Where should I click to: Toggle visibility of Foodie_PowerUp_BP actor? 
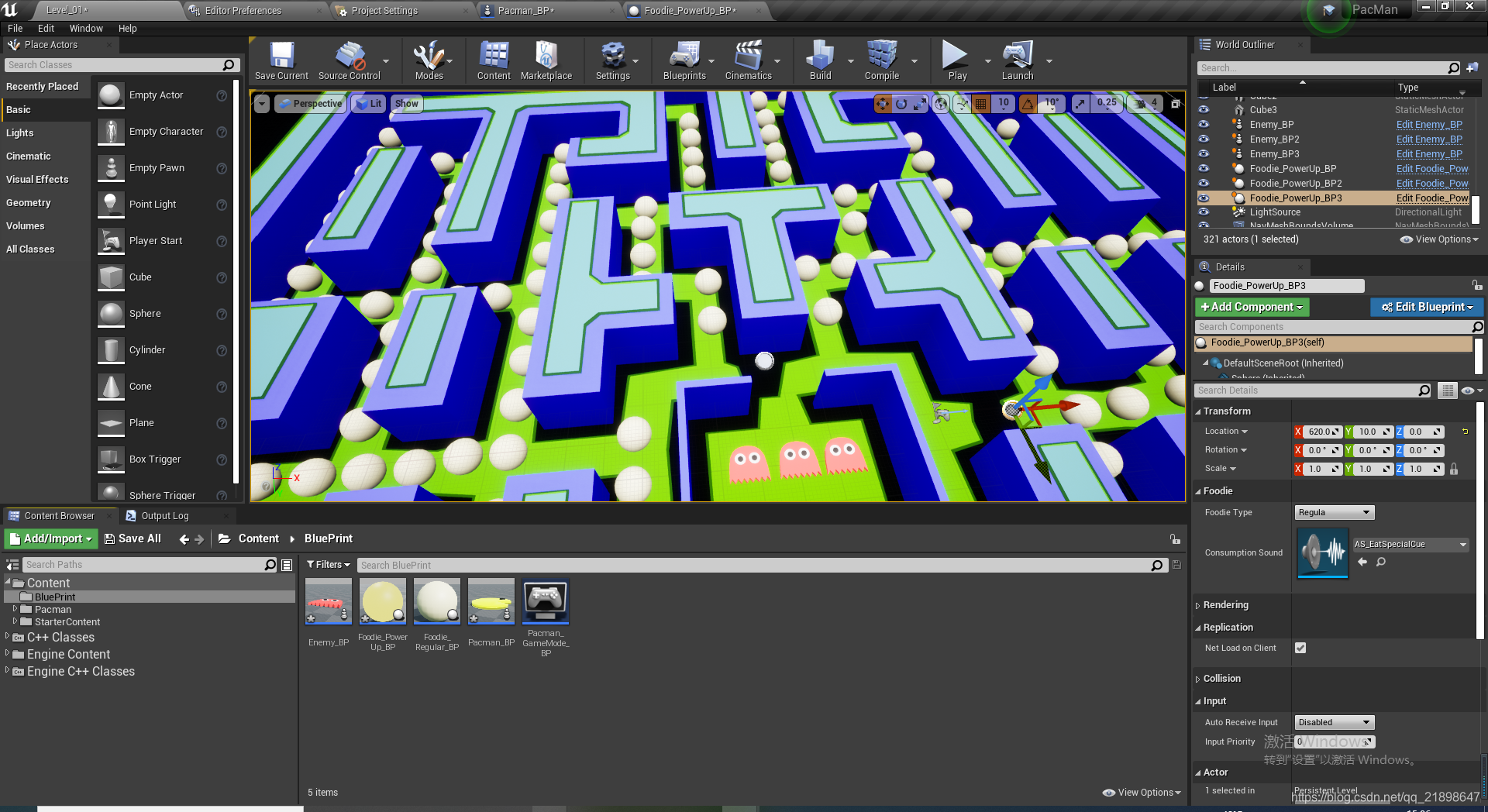click(1204, 169)
